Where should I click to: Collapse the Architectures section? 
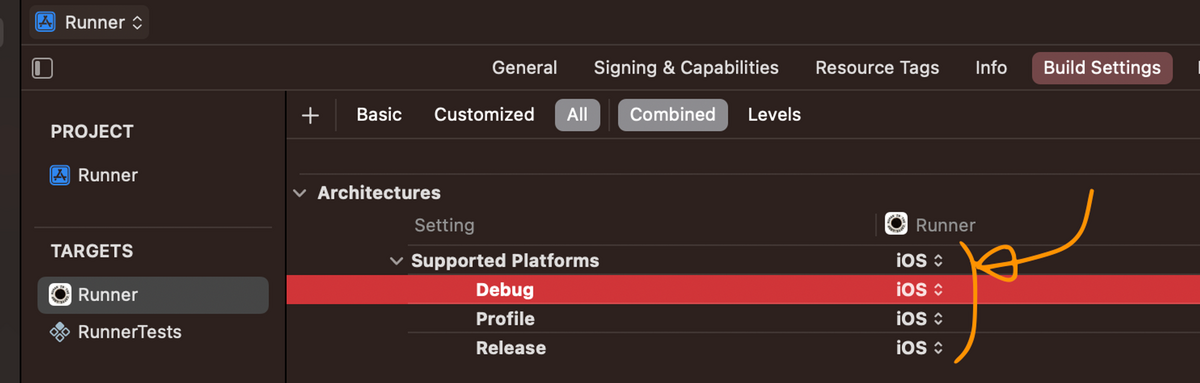[300, 193]
